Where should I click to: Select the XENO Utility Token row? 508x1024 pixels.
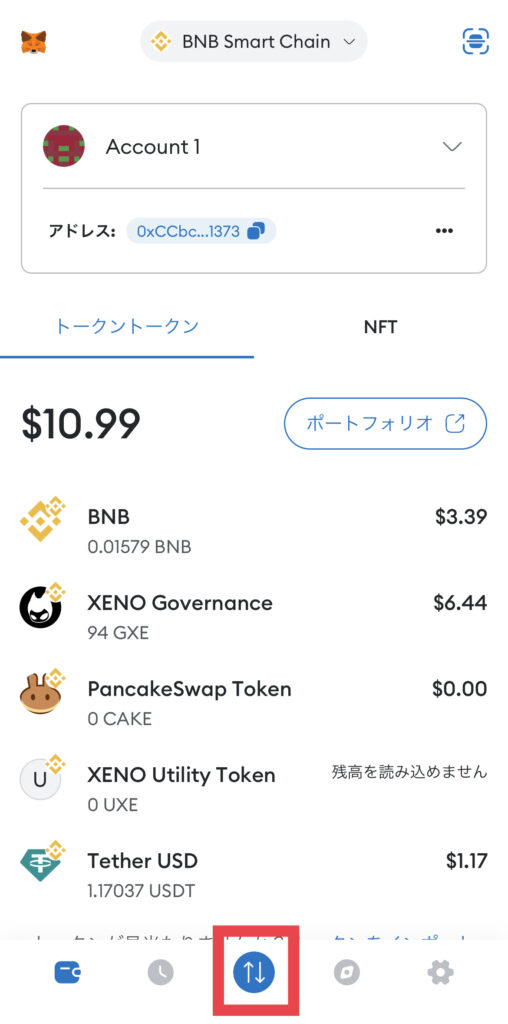(x=254, y=789)
